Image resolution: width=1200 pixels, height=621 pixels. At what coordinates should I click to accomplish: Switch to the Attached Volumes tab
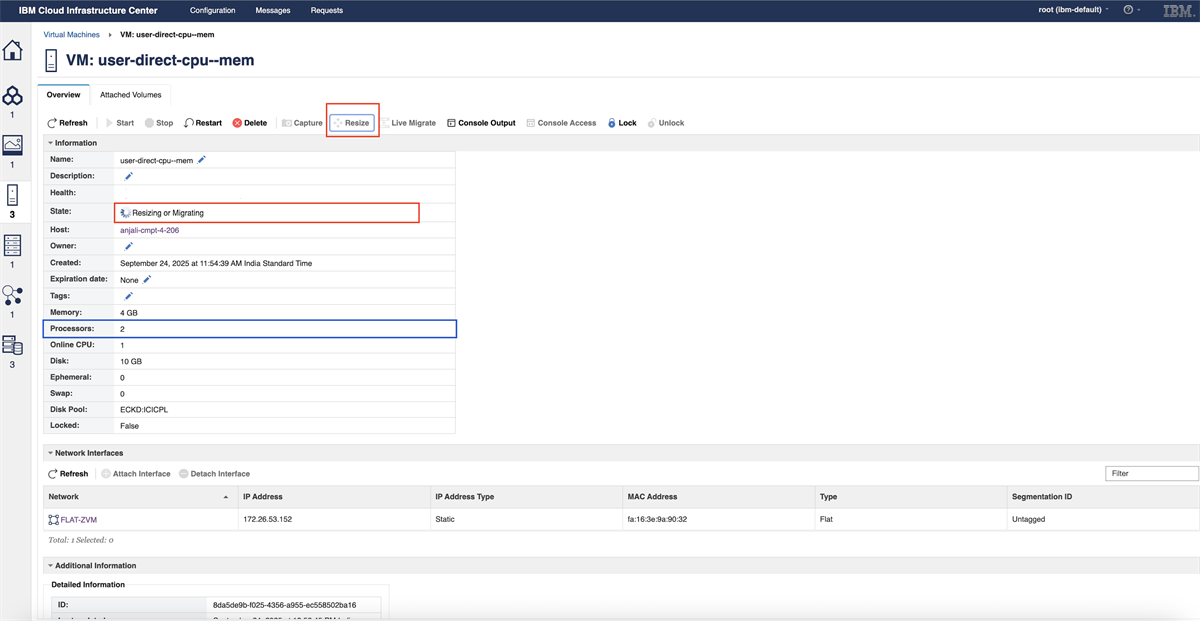coord(130,95)
